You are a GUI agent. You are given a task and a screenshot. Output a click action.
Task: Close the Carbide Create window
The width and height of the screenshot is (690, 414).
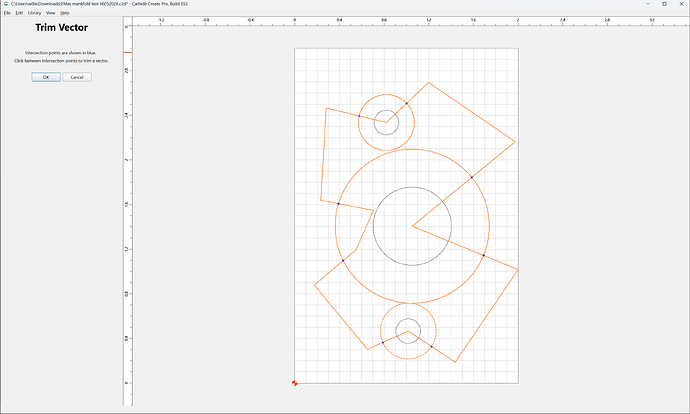[681, 4]
